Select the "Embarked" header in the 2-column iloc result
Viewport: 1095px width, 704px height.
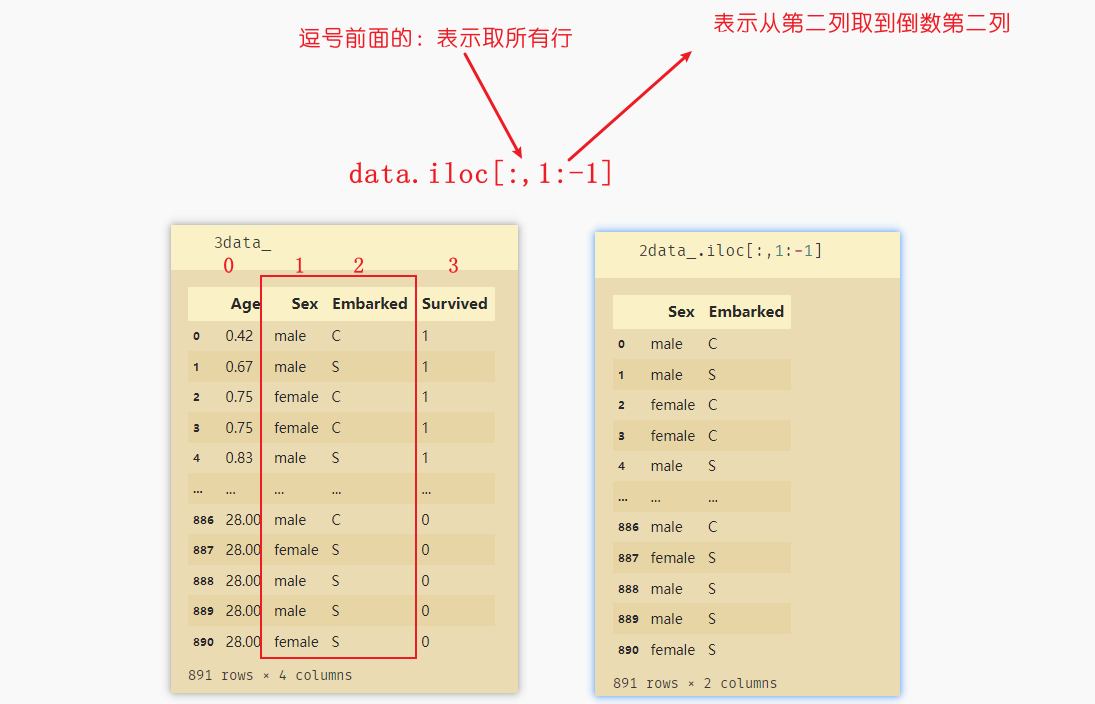[746, 312]
